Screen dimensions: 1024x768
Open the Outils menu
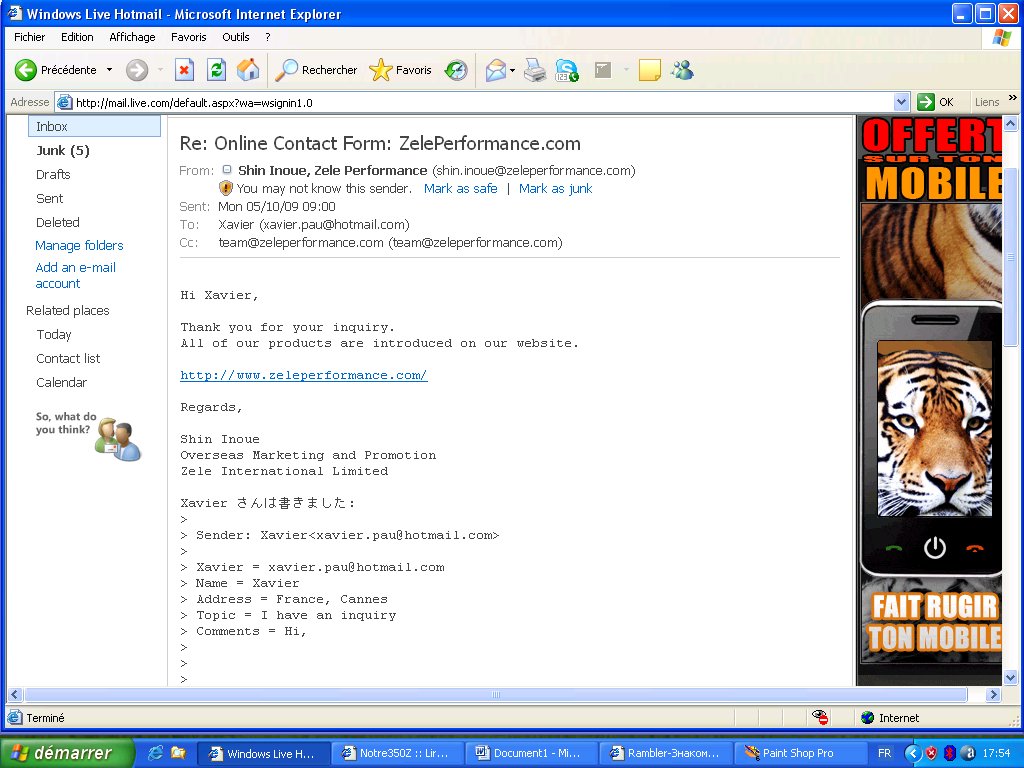point(236,37)
